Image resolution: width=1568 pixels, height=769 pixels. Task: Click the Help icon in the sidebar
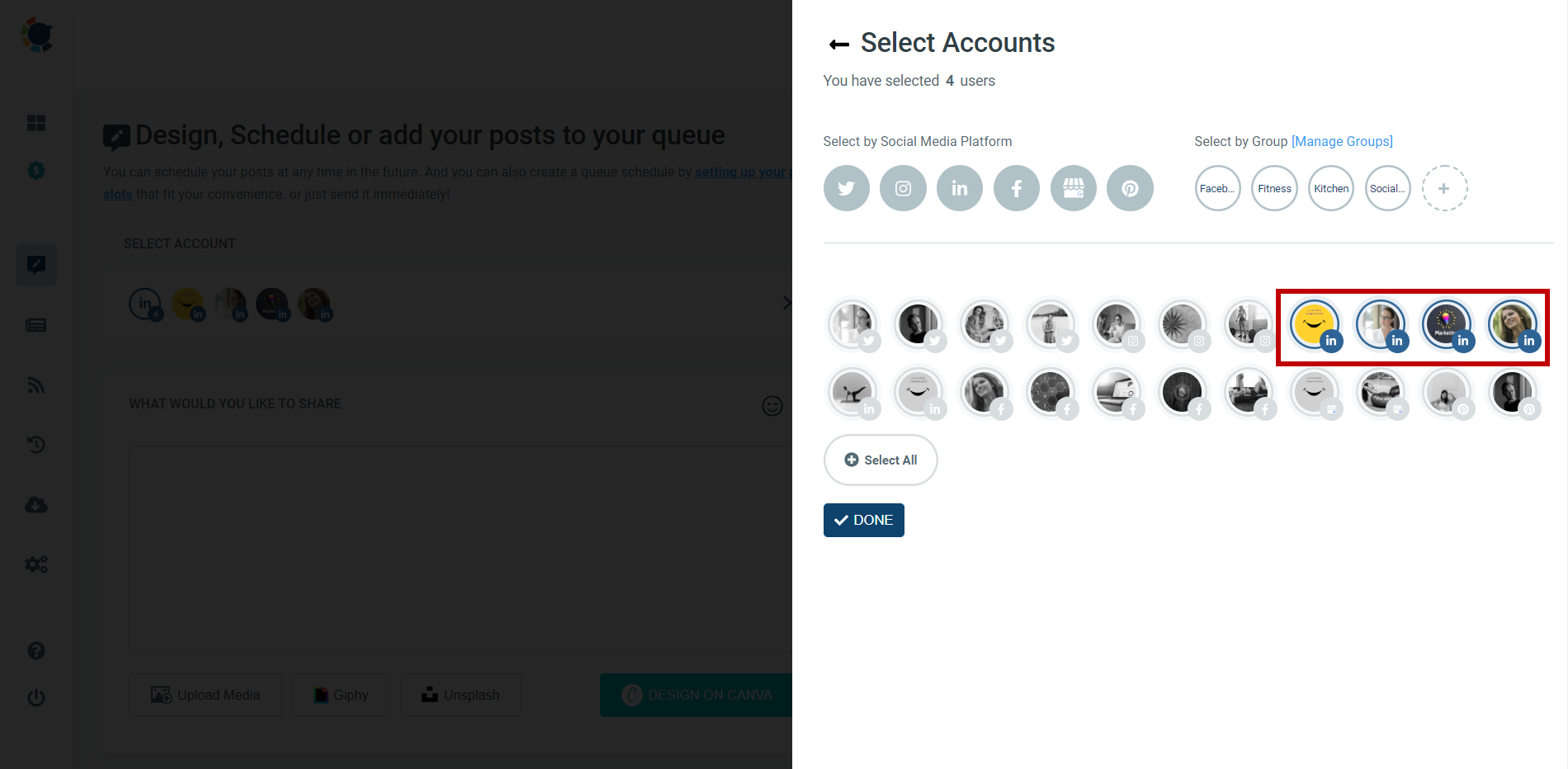[36, 650]
